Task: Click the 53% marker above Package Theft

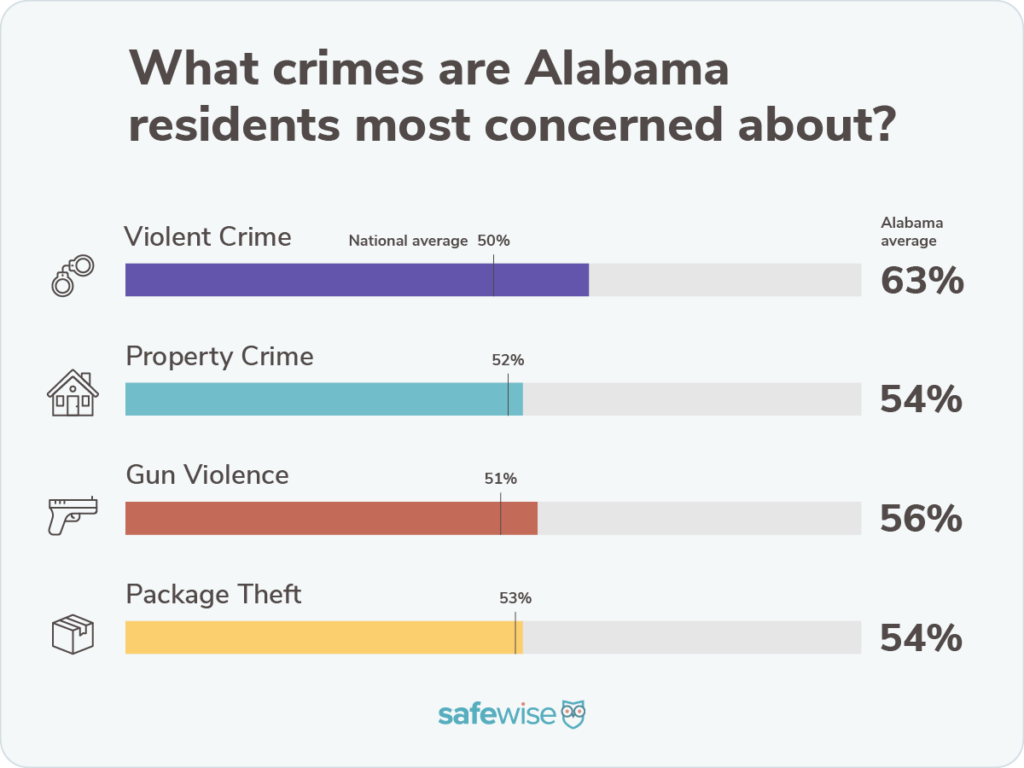Action: 515,598
